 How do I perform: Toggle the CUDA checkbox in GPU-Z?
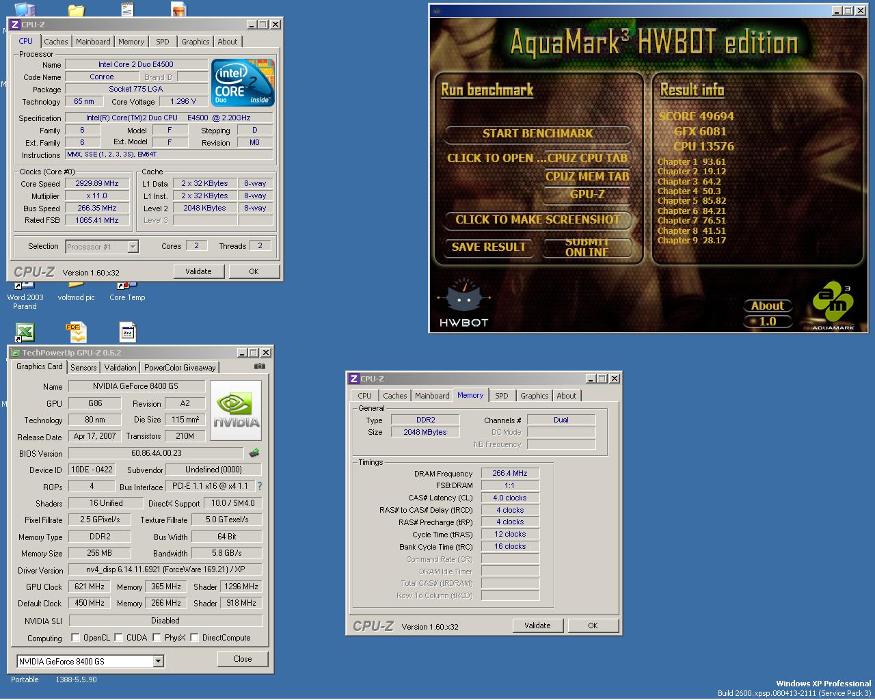coord(118,637)
